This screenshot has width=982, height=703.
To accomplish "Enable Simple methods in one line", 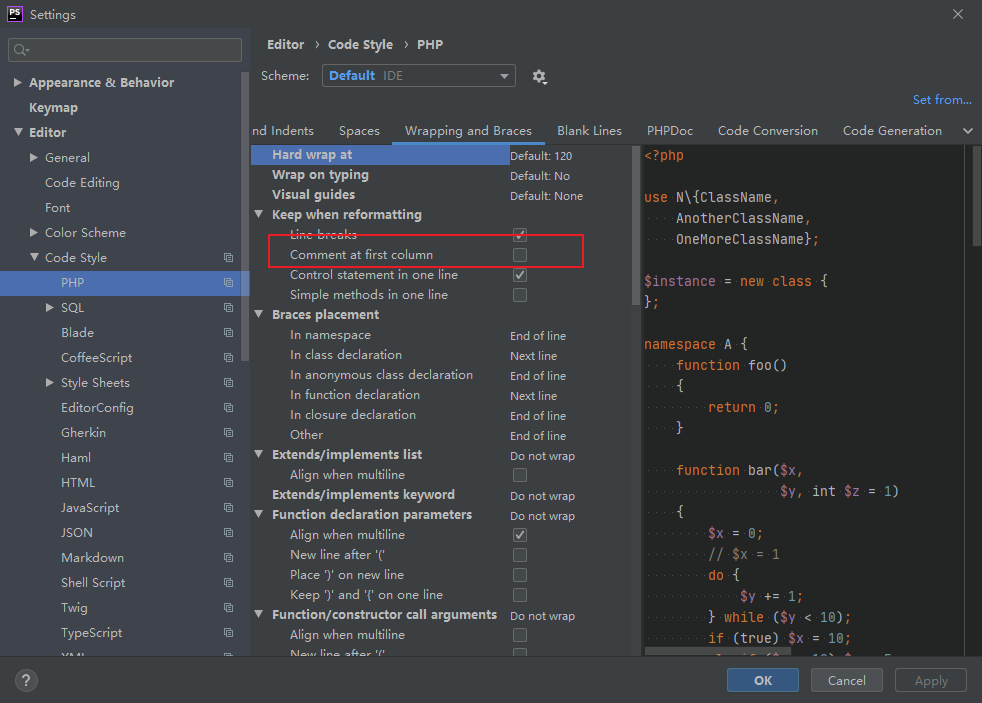I will 520,295.
